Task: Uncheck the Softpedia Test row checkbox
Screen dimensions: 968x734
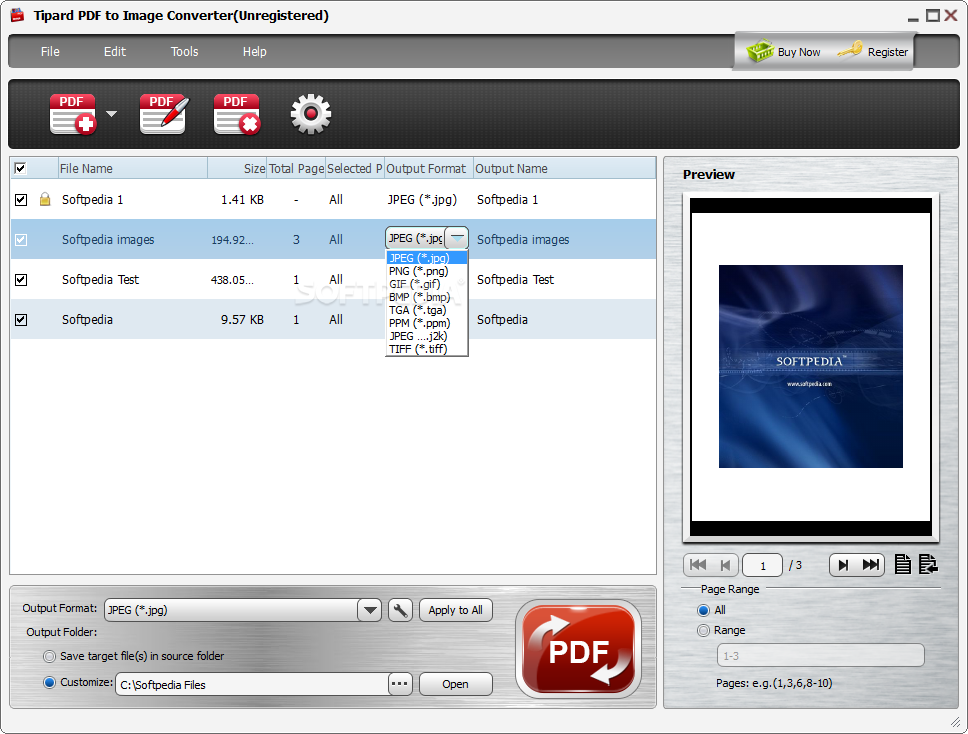Action: 21,280
